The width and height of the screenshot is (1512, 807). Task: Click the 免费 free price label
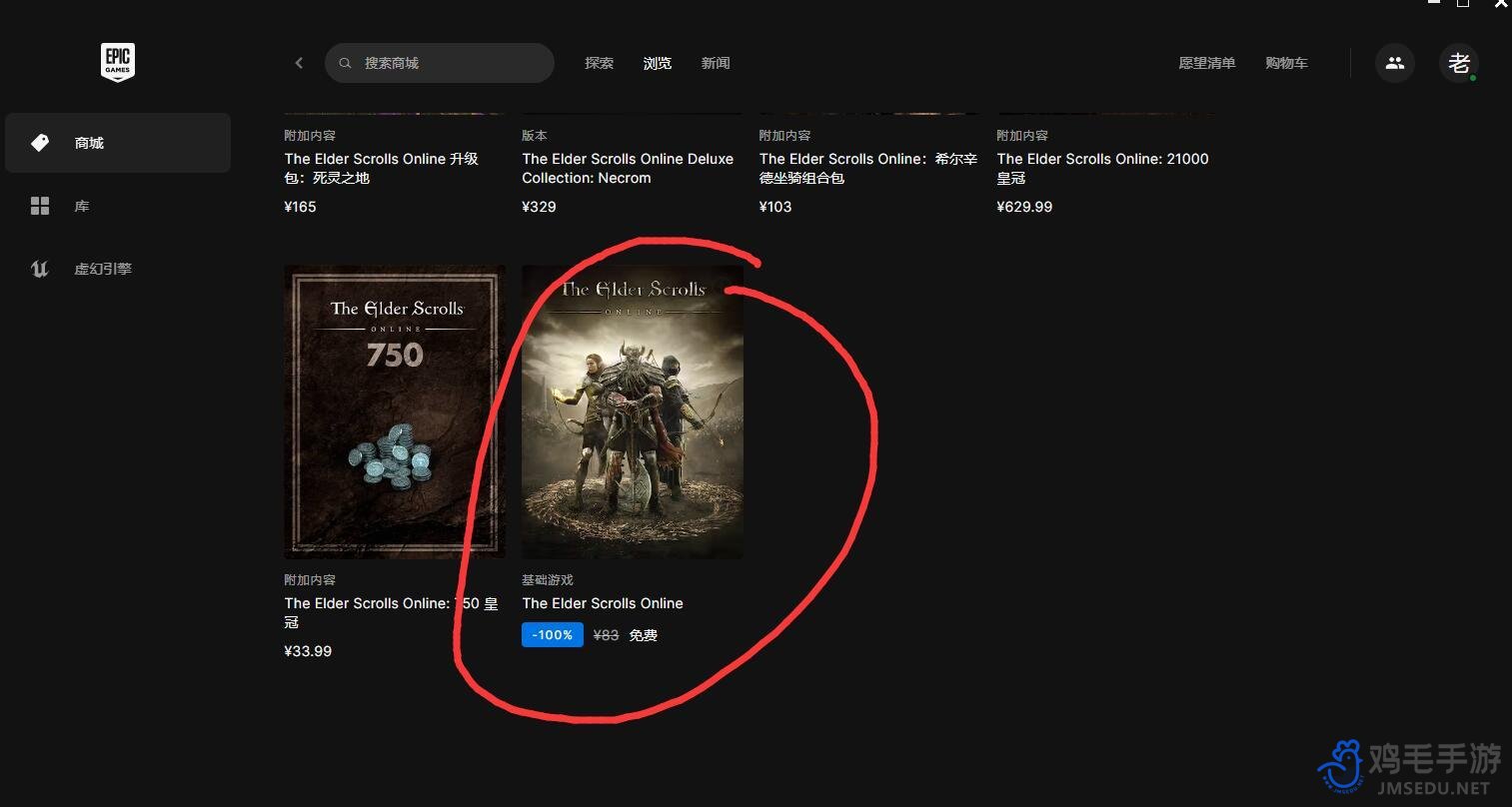click(x=643, y=635)
